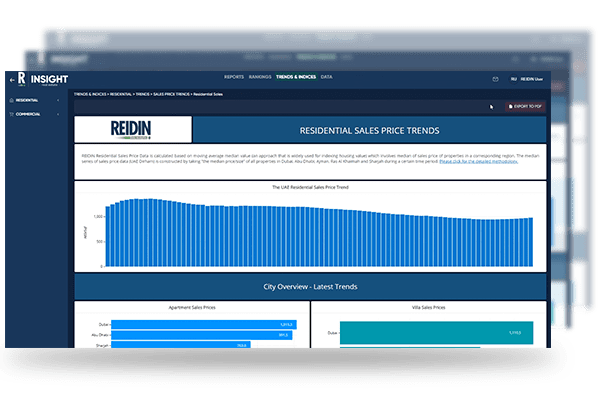Click the Sharjah bar in apartment chart
This screenshot has width=615, height=418.
click(181, 345)
